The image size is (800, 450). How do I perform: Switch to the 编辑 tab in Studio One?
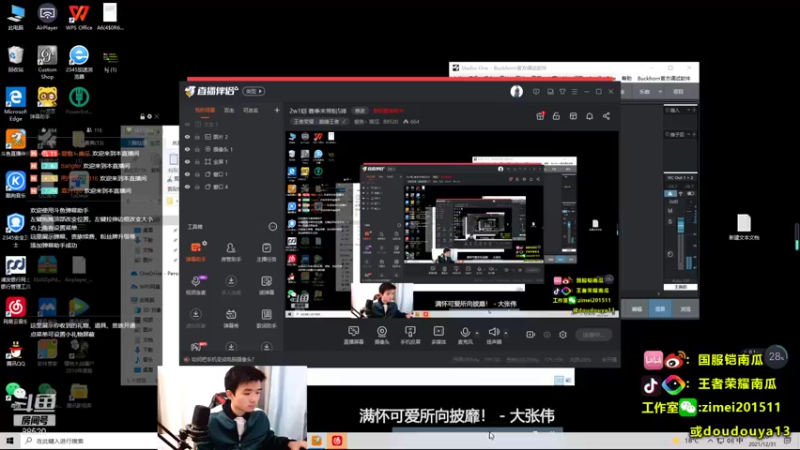pyautogui.click(x=637, y=309)
